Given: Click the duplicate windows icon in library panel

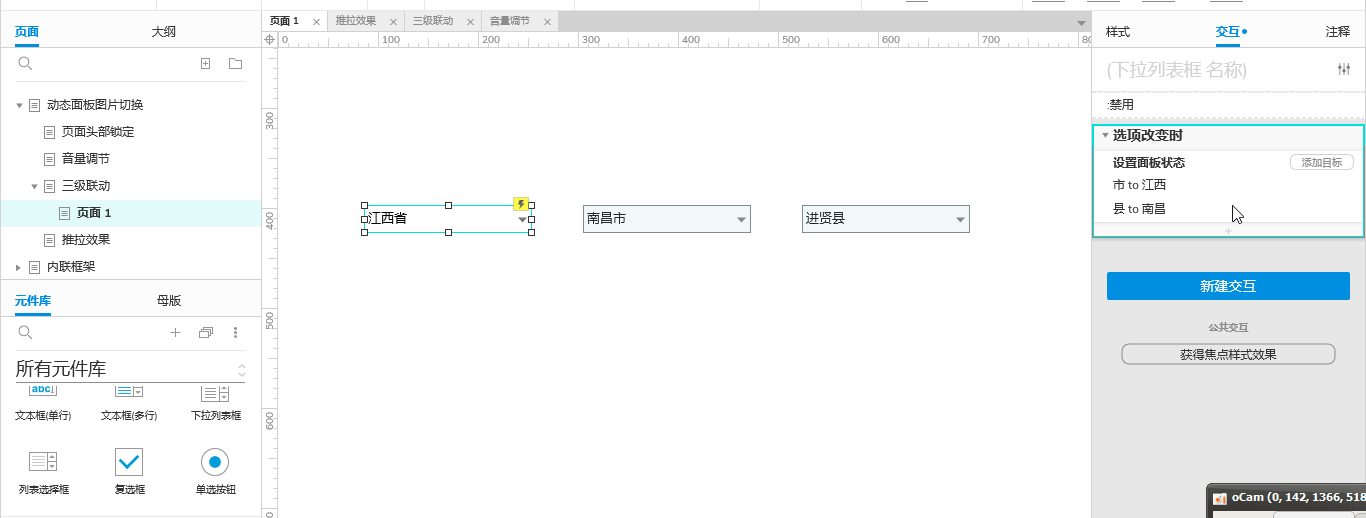Looking at the screenshot, I should click(x=206, y=332).
